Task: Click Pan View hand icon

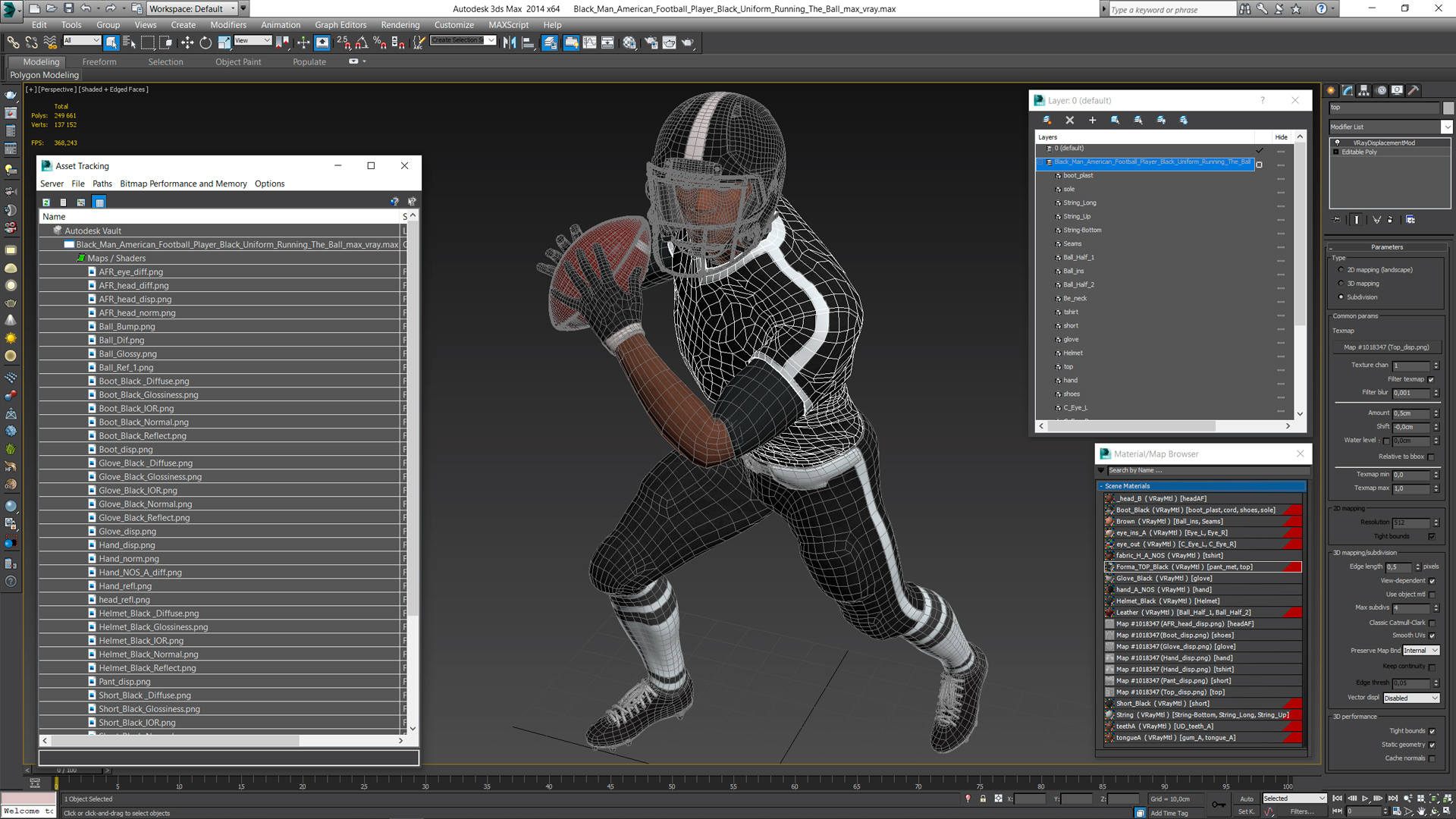Action: [x=1421, y=811]
